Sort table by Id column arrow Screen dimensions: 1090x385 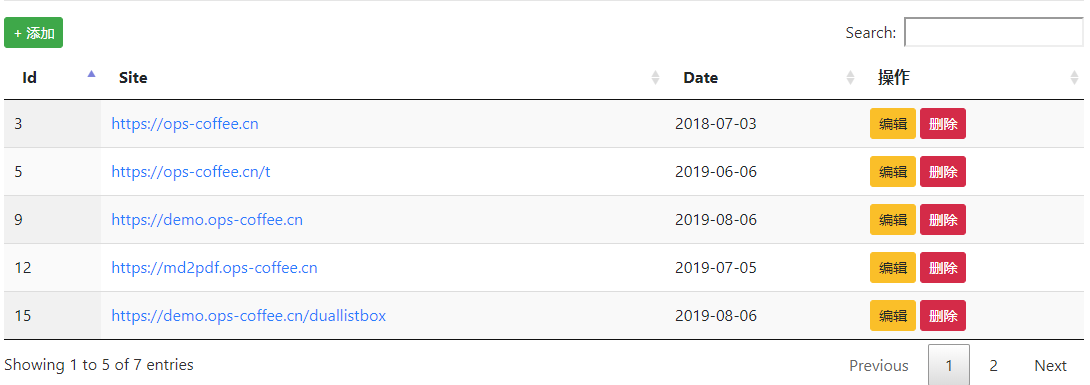(x=91, y=74)
